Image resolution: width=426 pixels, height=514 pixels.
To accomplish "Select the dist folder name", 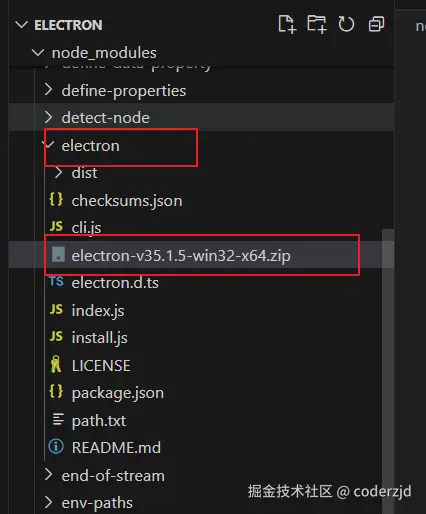I will coord(84,173).
